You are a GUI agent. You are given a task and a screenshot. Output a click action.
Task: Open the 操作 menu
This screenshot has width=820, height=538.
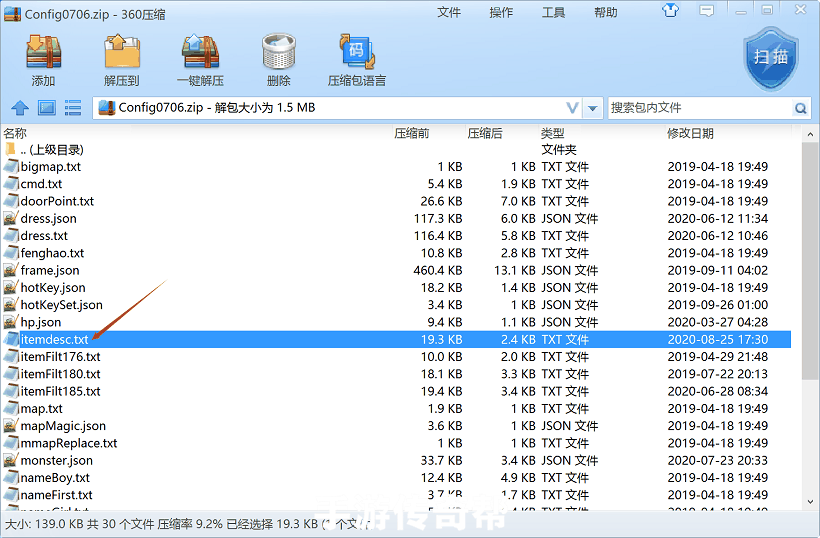coord(501,13)
